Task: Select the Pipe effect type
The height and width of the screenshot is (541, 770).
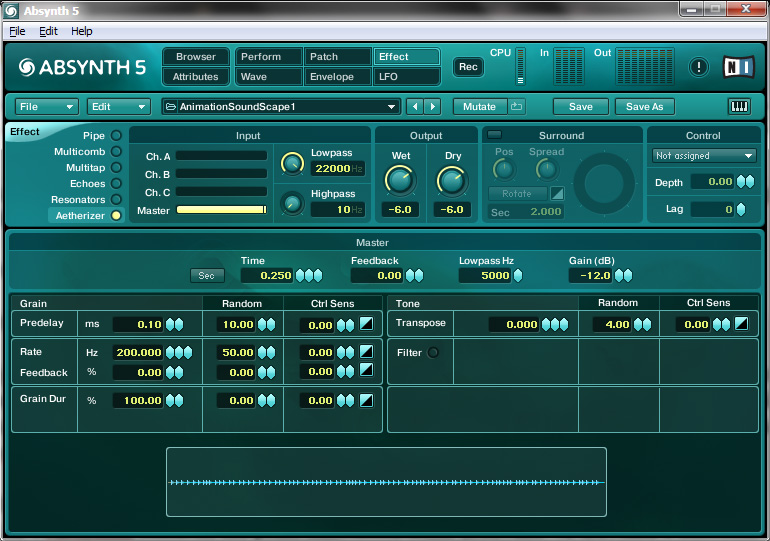Action: (x=116, y=136)
